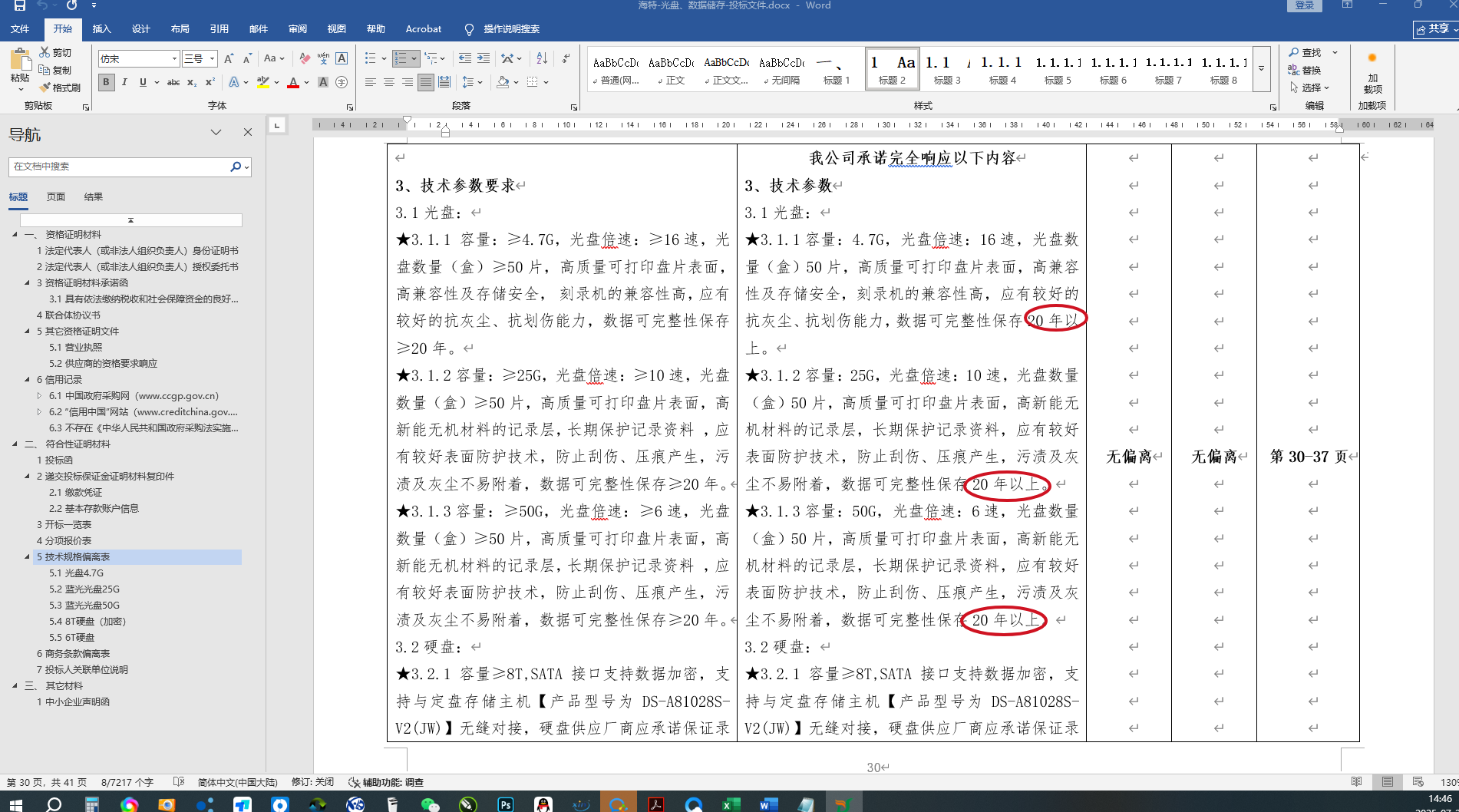The image size is (1459, 812).
Task: Click the phonetic guide wén icon
Action: pos(323,58)
